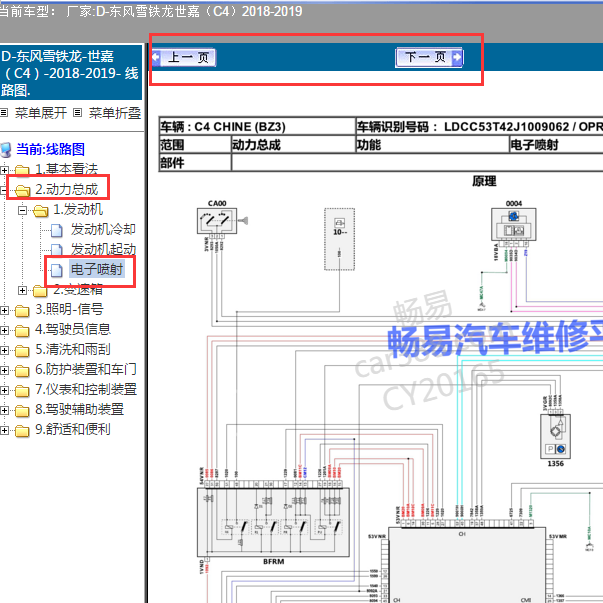Viewport: 603px width, 603px height.
Task: Expand the 8.驾驶辅助装置 folder node
Action: [4, 410]
